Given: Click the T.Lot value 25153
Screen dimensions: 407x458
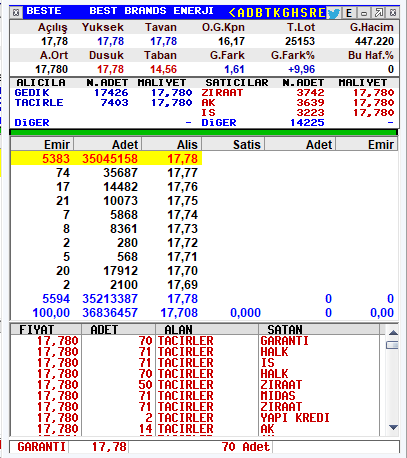Looking at the screenshot, I should 300,41.
